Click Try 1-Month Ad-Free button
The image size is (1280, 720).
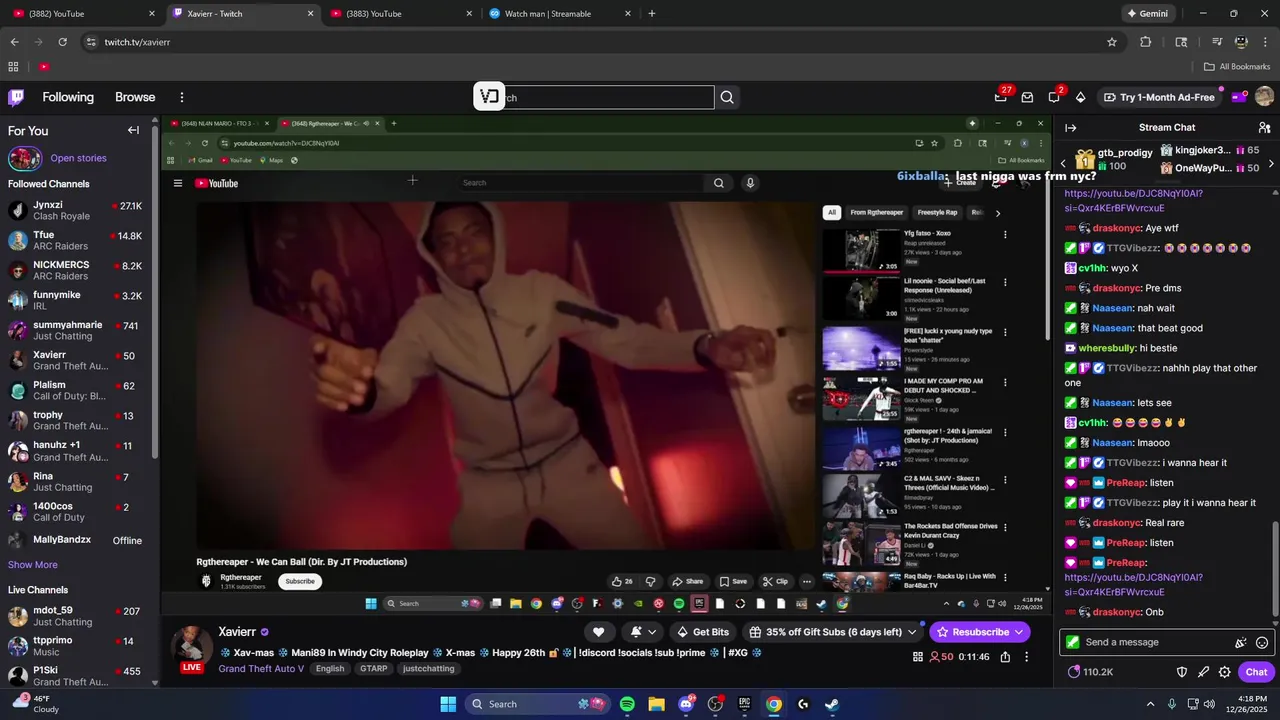tap(1160, 97)
